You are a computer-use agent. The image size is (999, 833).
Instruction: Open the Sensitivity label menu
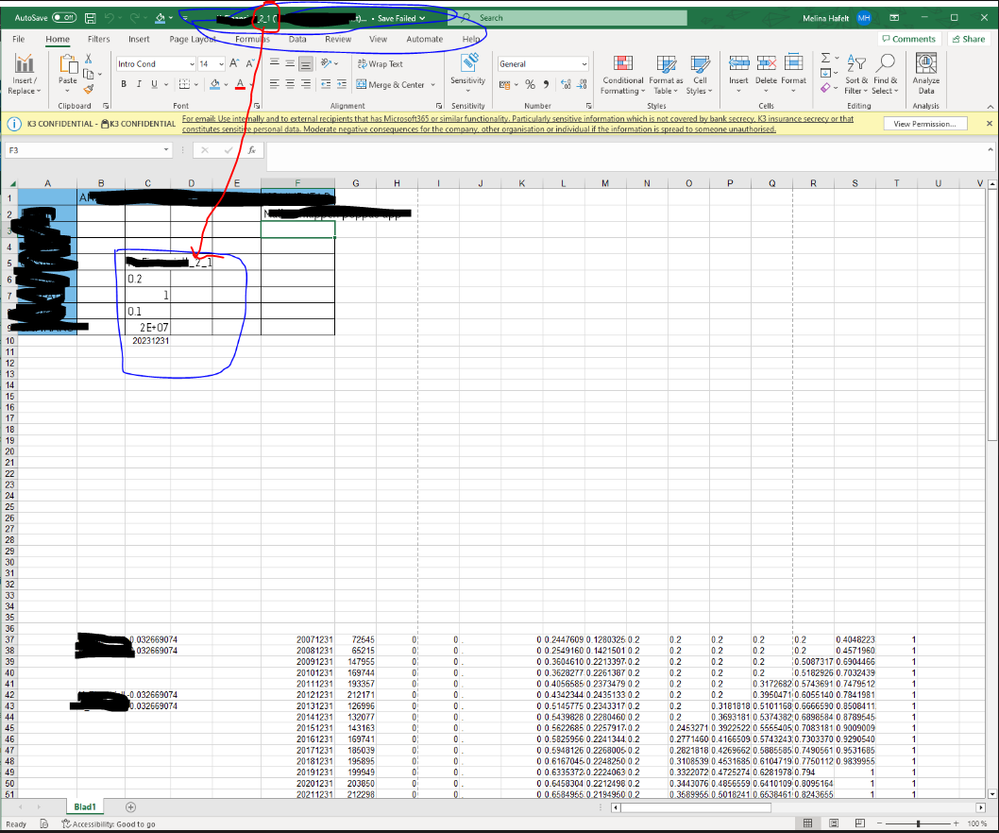(468, 71)
